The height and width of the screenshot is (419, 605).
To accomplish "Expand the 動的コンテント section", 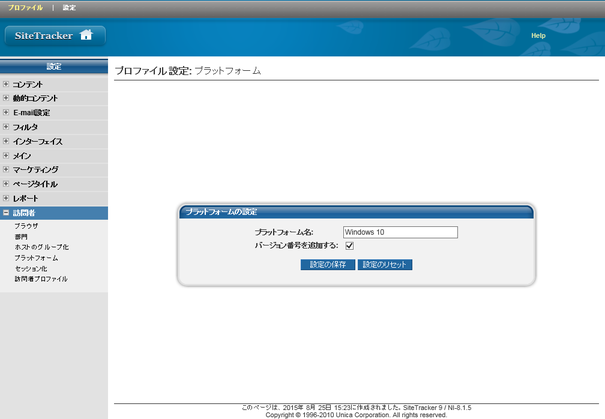I will [x=6, y=98].
